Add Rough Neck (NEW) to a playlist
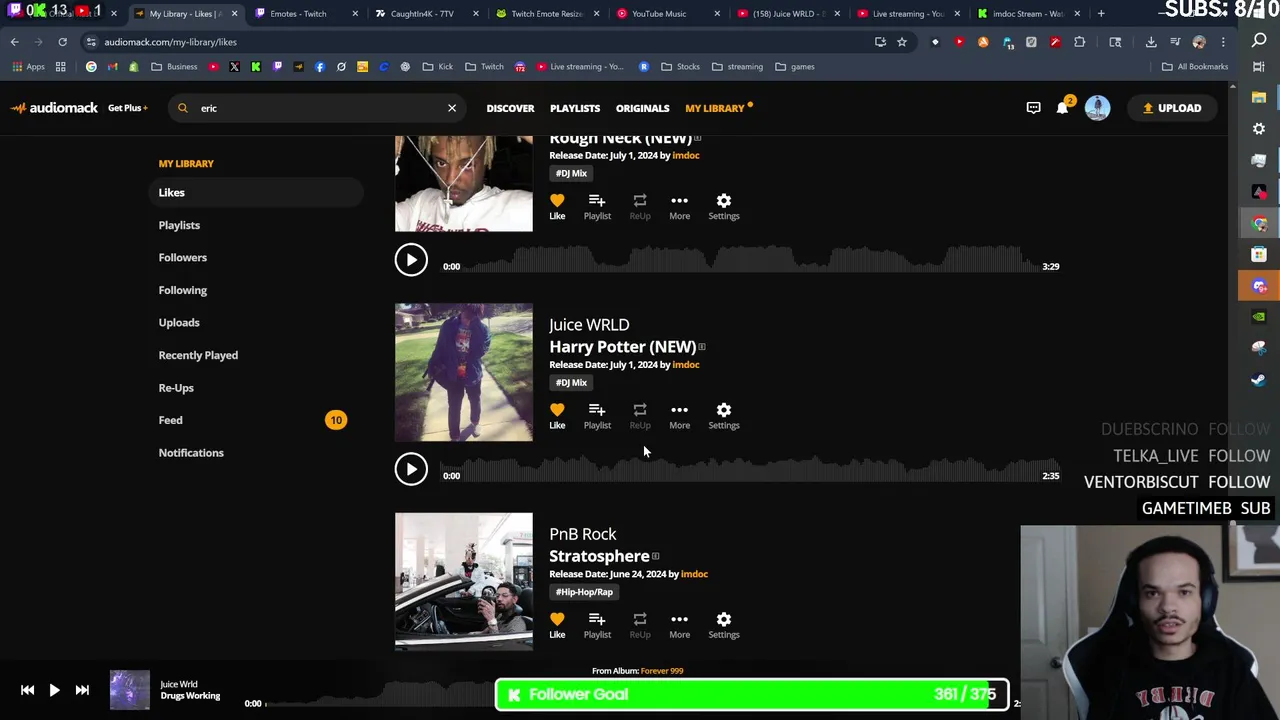Viewport: 1280px width, 720px height. (597, 207)
